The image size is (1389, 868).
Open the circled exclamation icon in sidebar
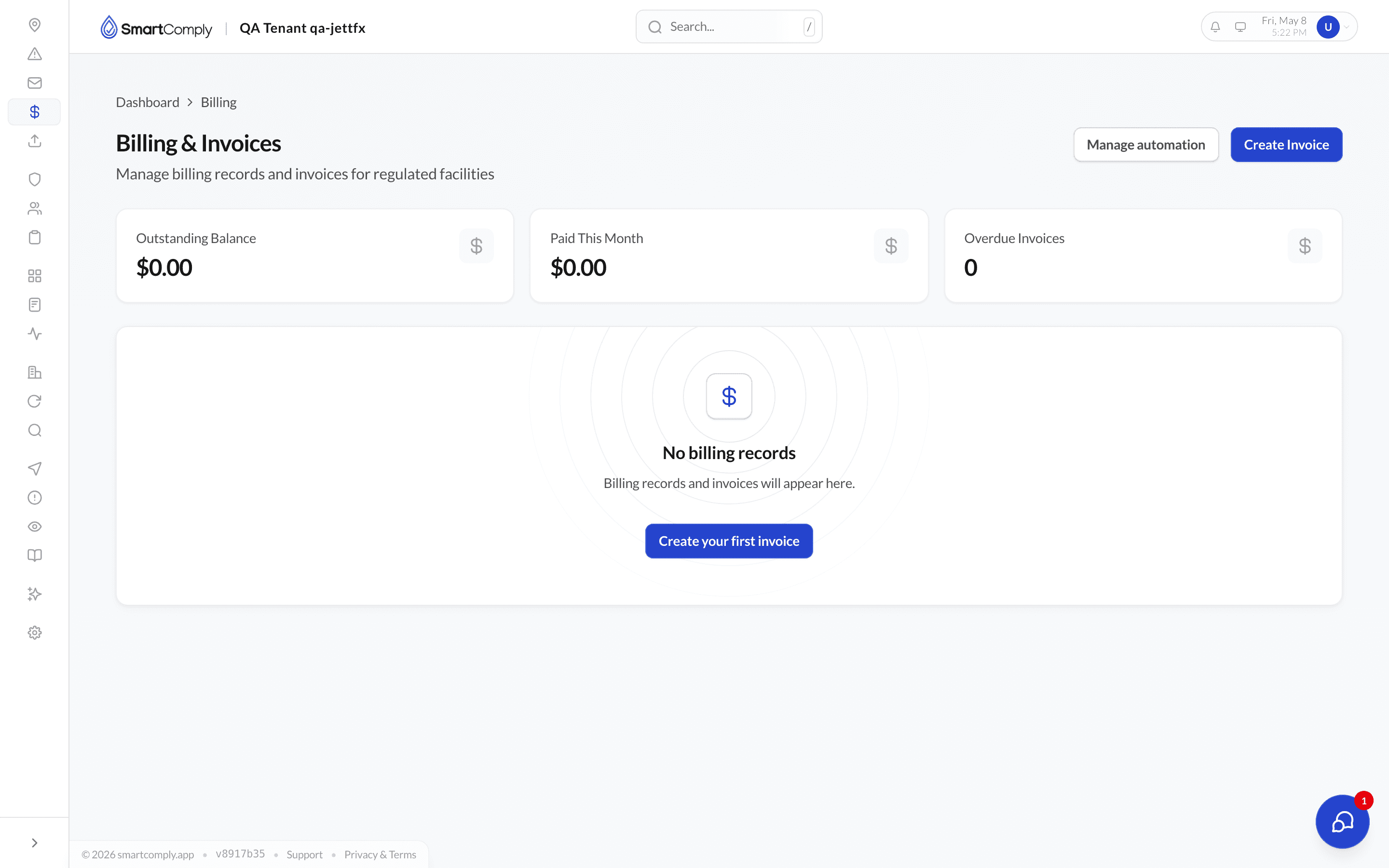34,498
